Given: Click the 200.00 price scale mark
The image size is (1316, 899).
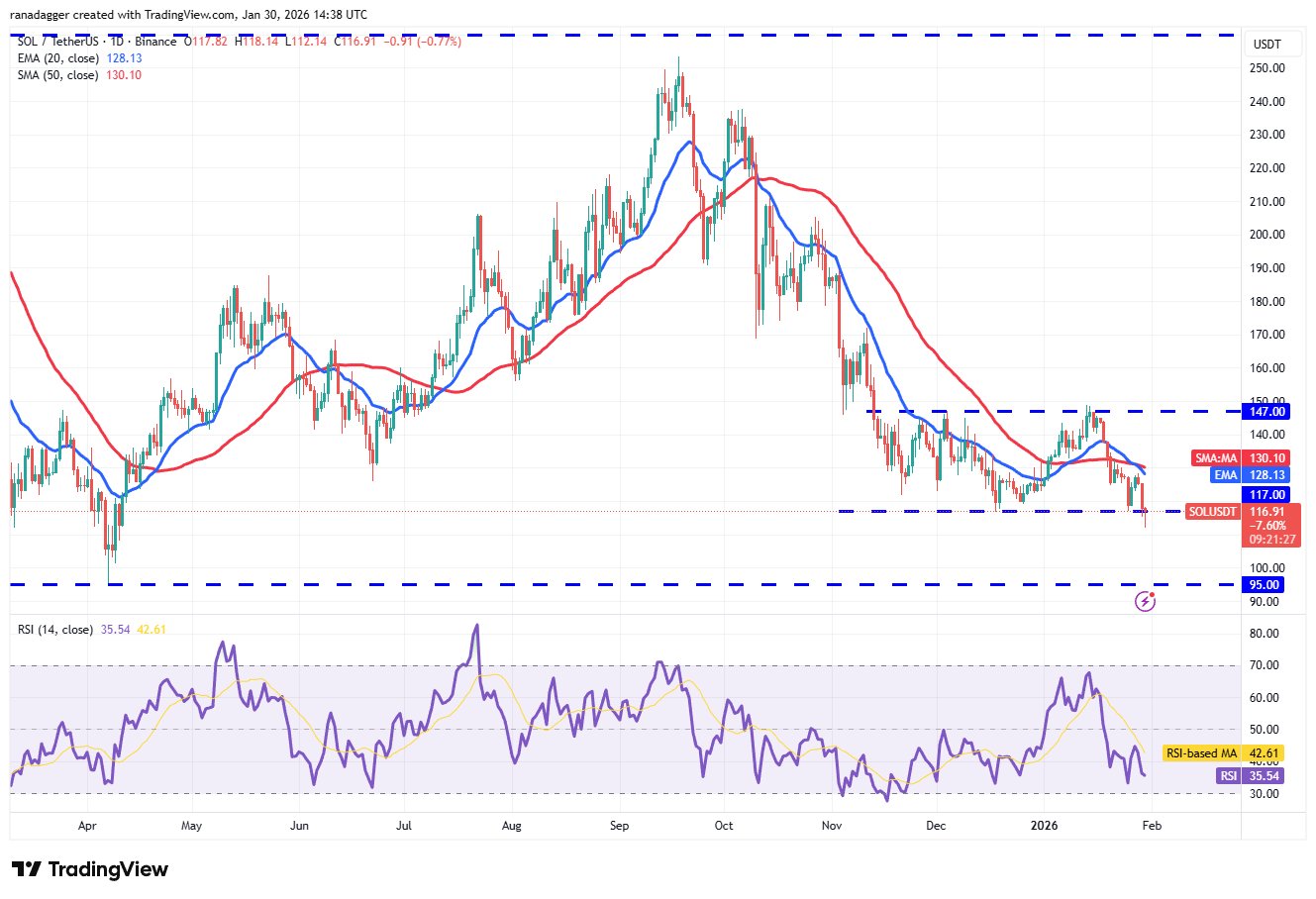Looking at the screenshot, I should 1267,235.
